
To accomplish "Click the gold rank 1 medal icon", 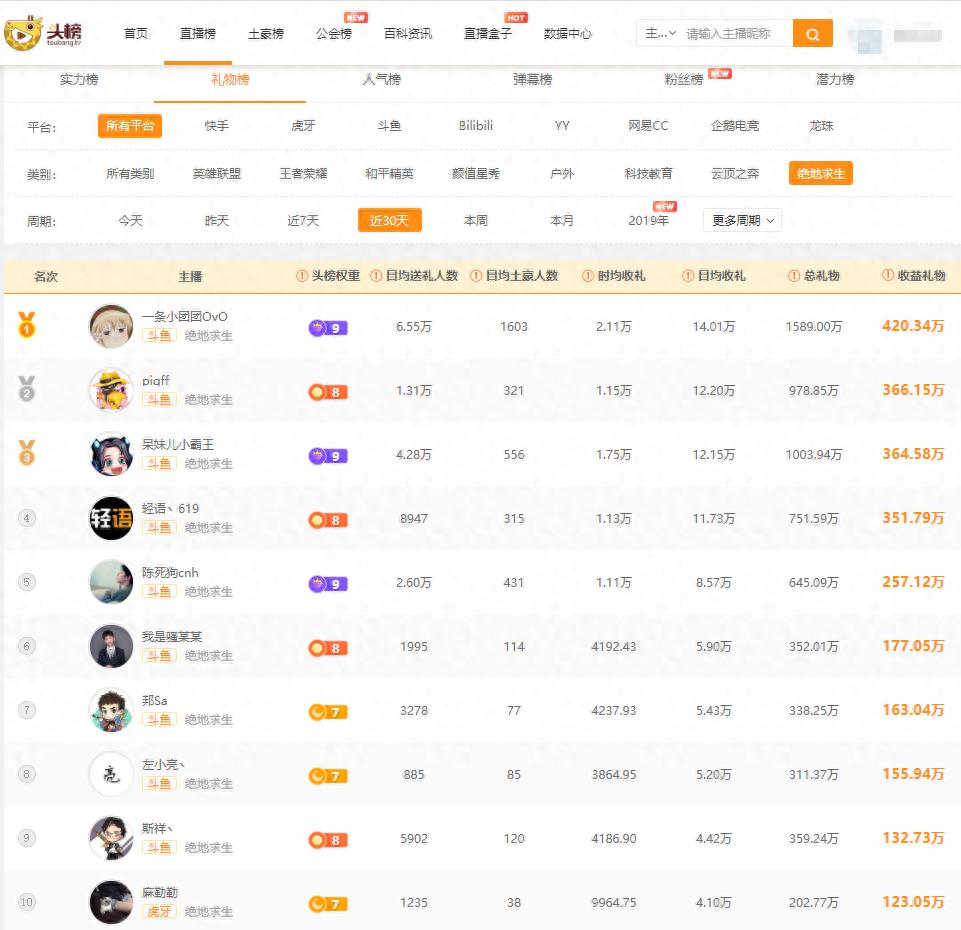I will pos(26,324).
